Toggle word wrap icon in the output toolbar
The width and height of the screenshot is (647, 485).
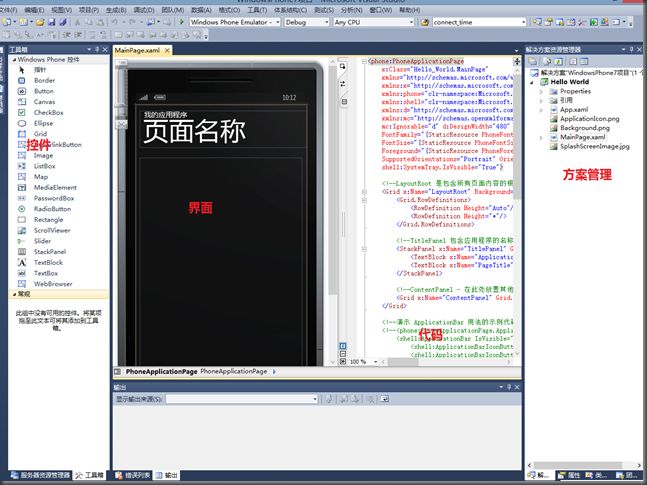[384, 399]
